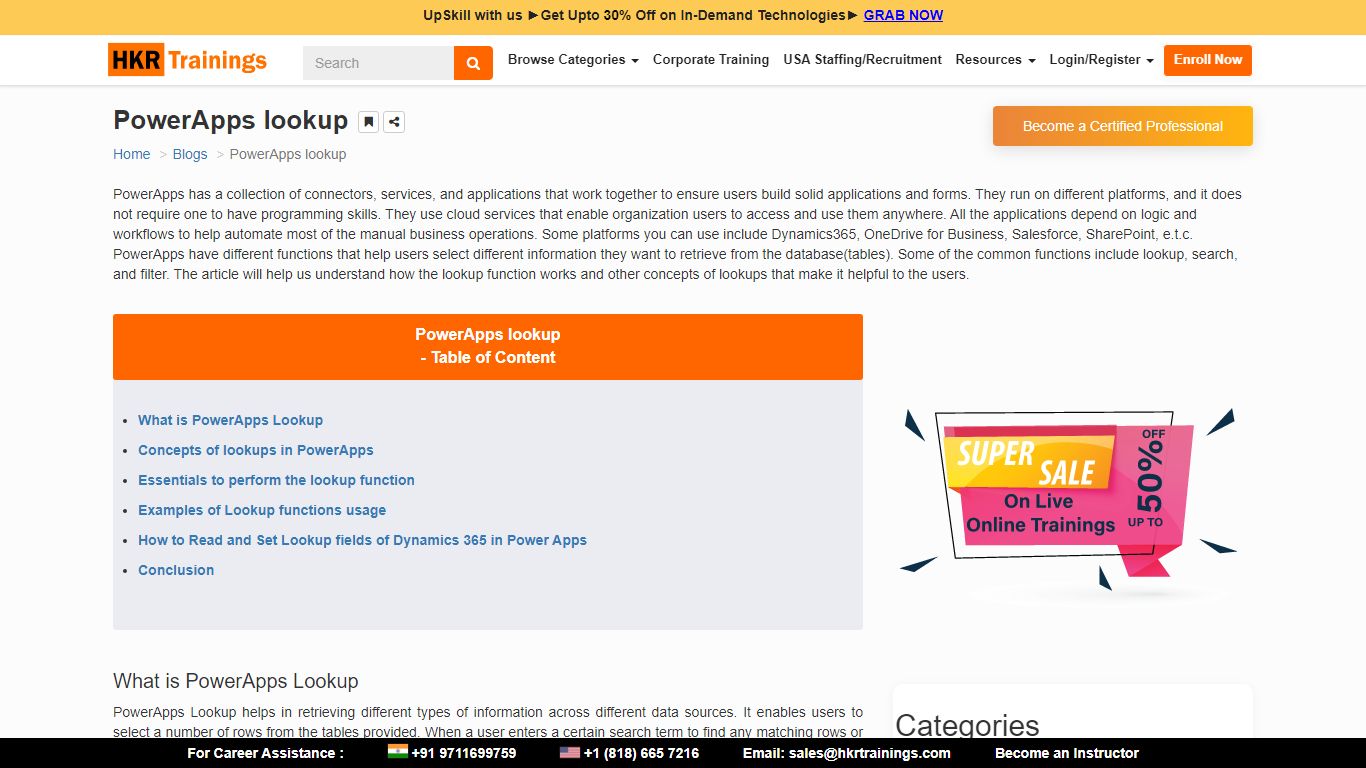Viewport: 1366px width, 768px height.
Task: Expand Login/Register dropdown
Action: [1101, 60]
